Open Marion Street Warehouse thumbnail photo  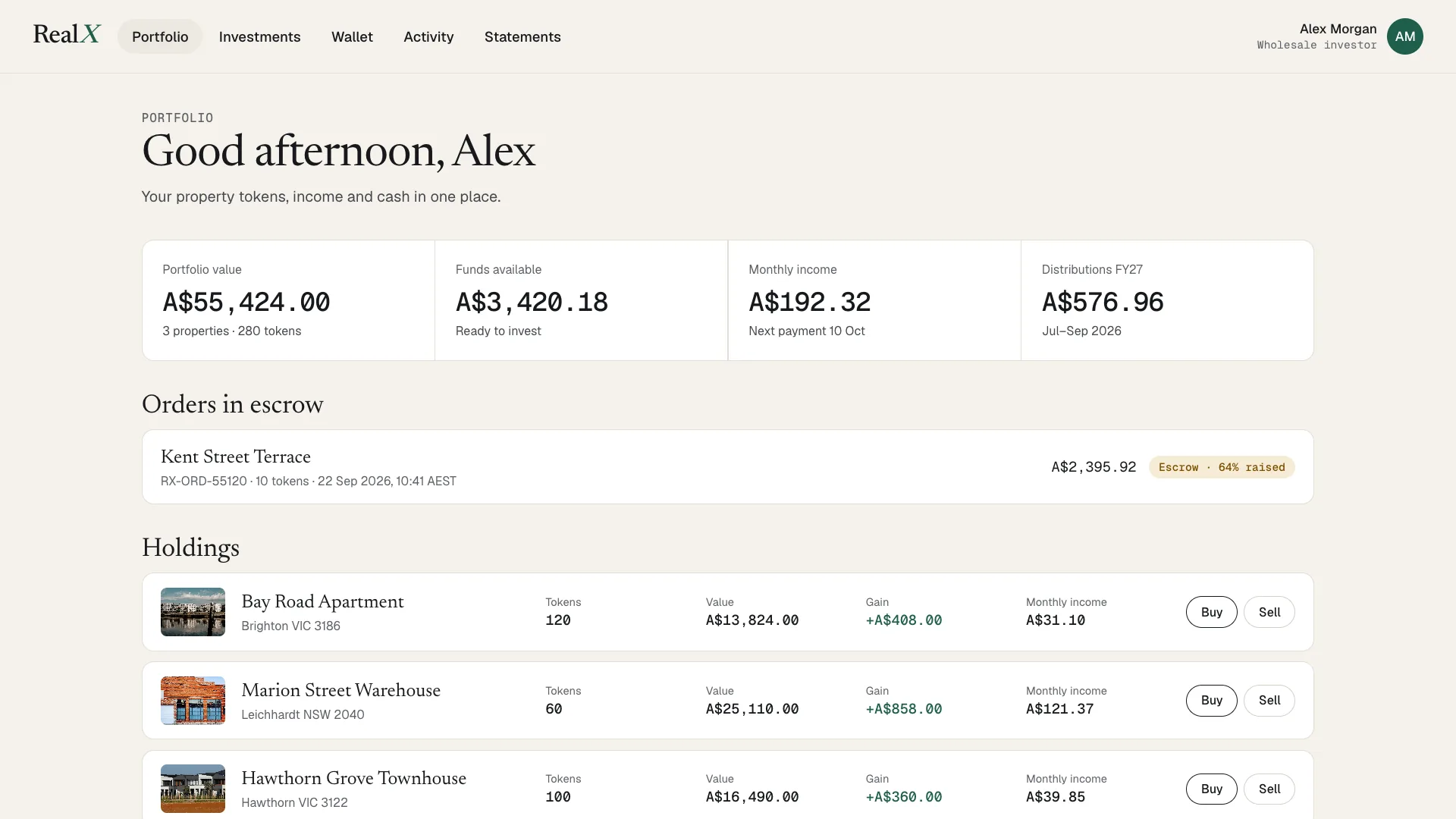[x=193, y=700]
